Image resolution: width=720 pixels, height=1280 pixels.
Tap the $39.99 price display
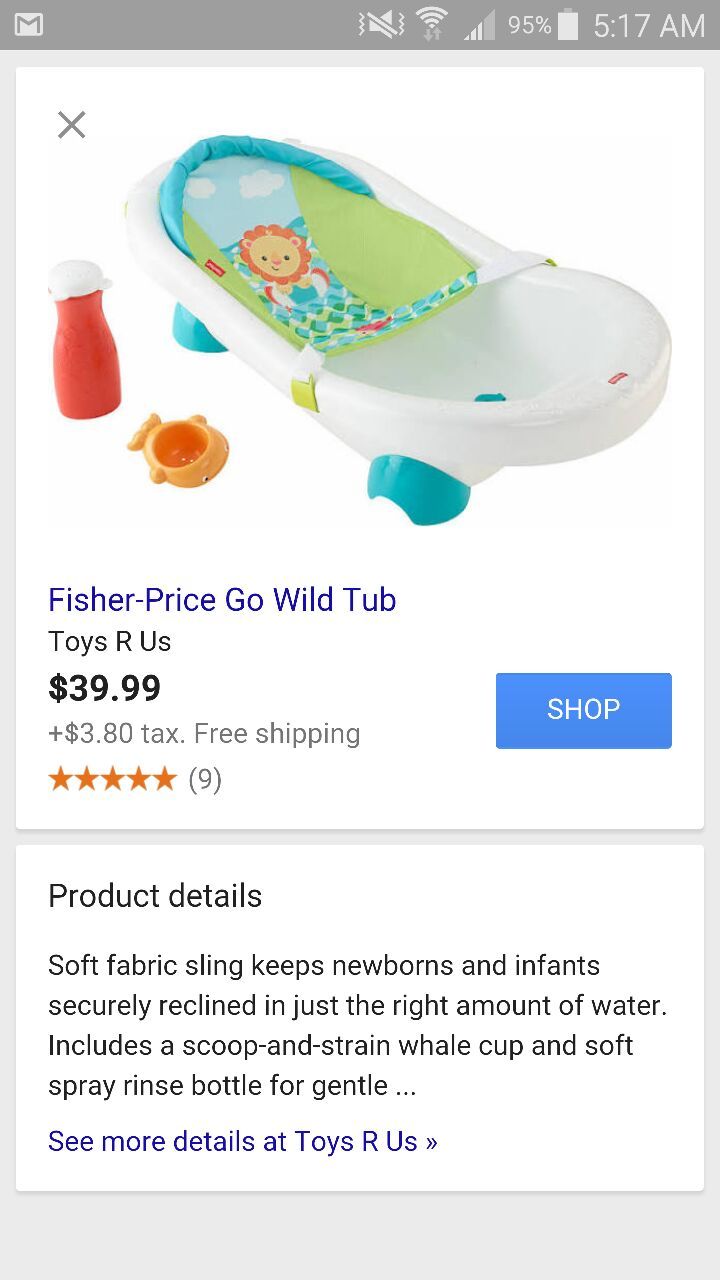[104, 688]
